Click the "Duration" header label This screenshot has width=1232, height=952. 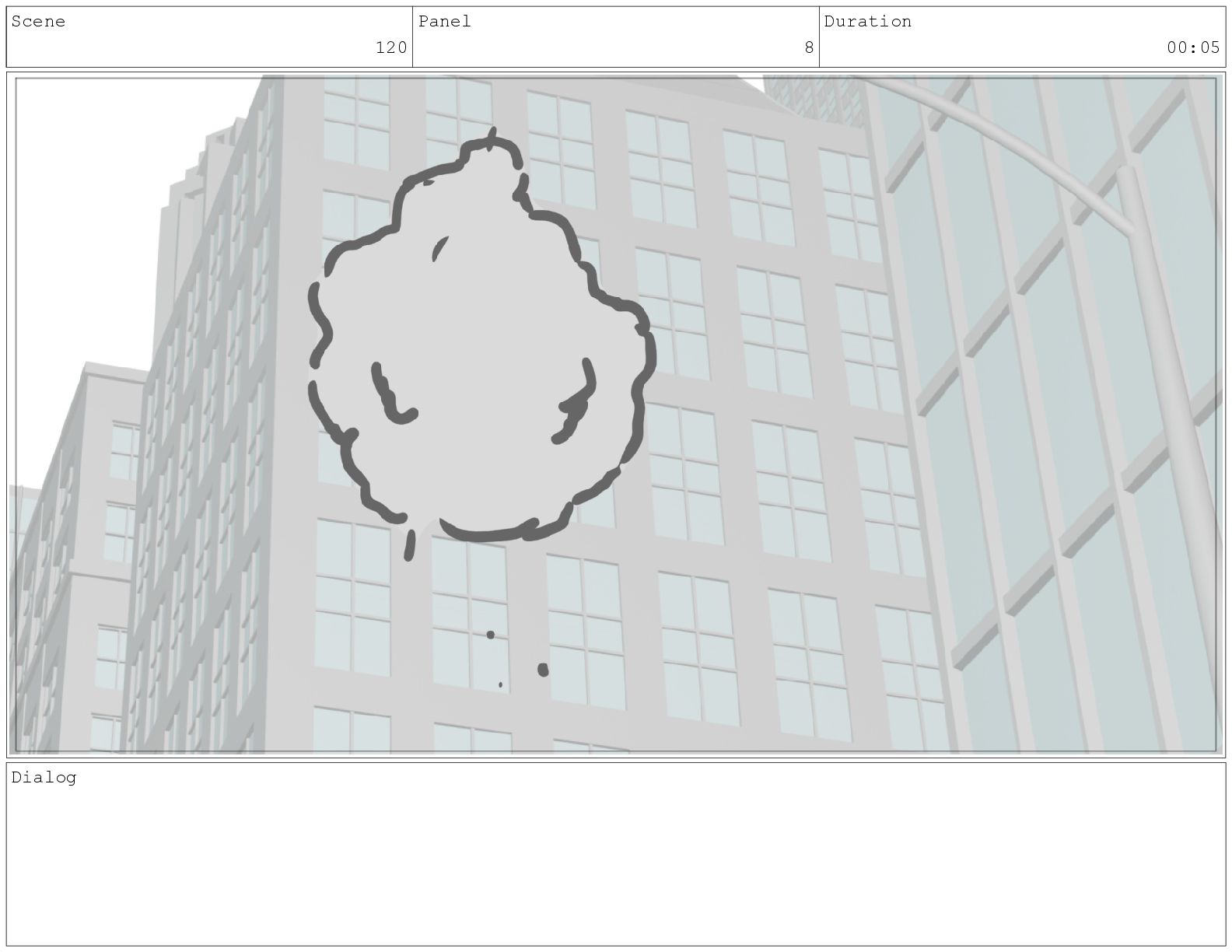[868, 22]
